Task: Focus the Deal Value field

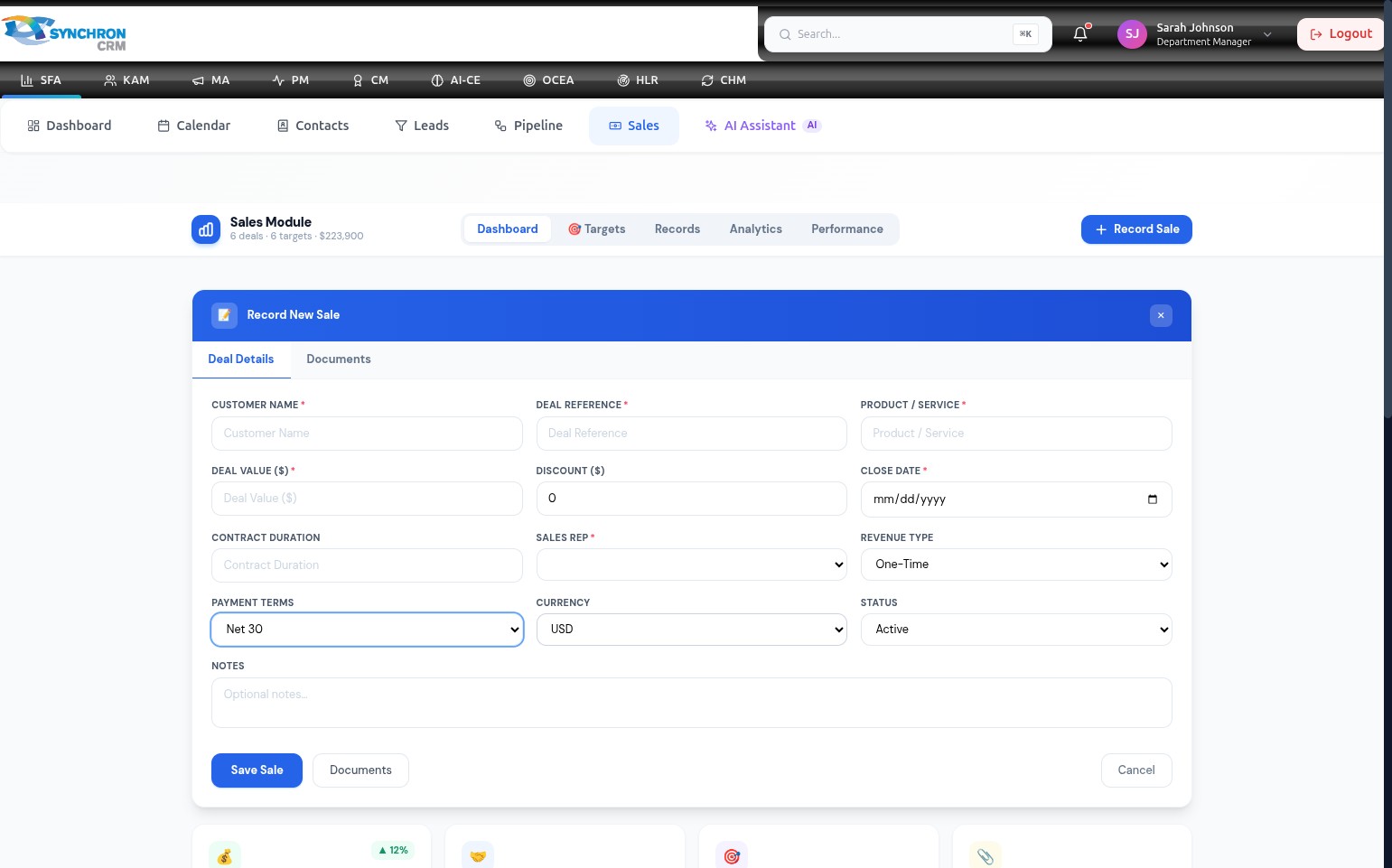Action: 367,499
